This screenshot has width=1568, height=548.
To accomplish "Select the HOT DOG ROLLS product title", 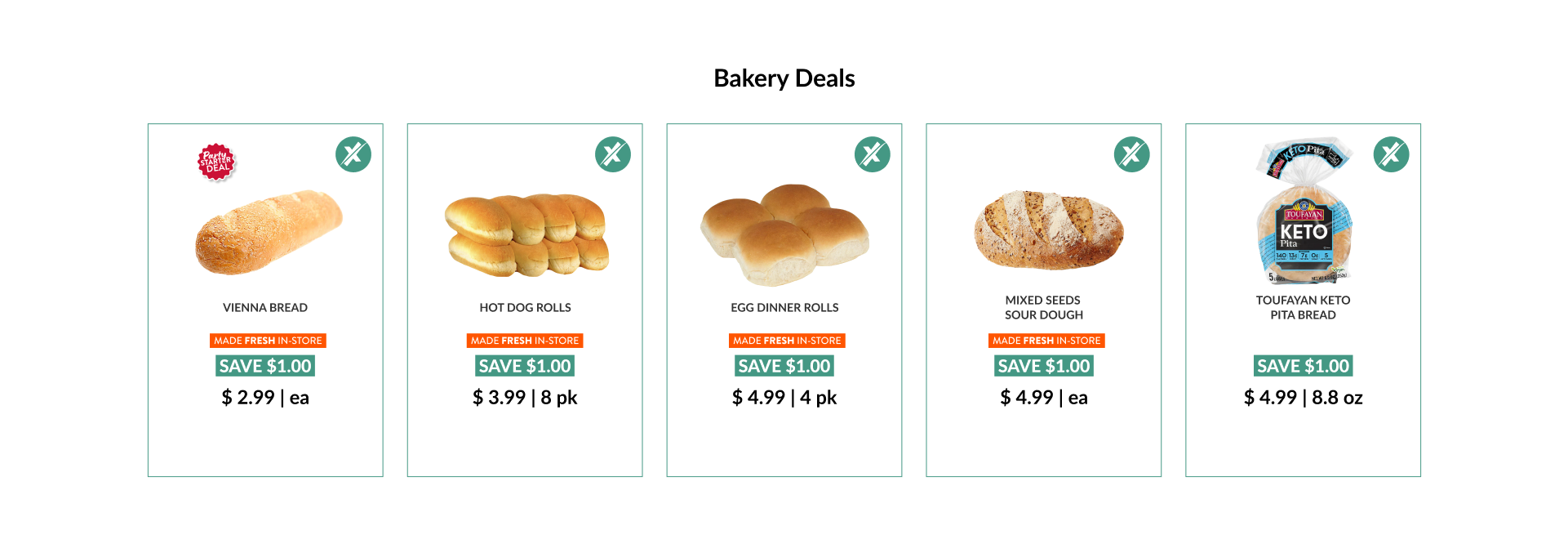I will (x=525, y=308).
